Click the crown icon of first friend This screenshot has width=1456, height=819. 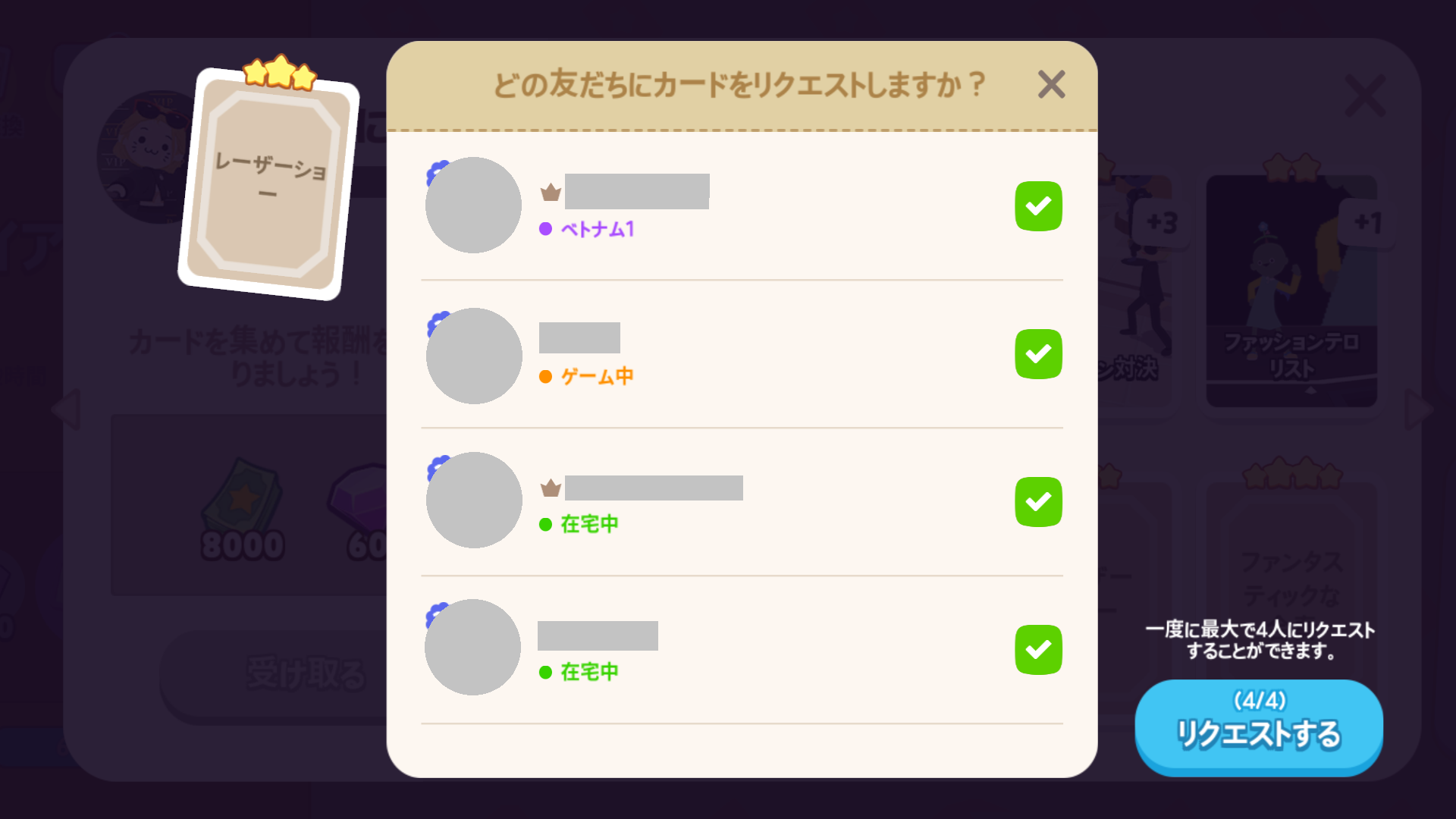pos(551,193)
